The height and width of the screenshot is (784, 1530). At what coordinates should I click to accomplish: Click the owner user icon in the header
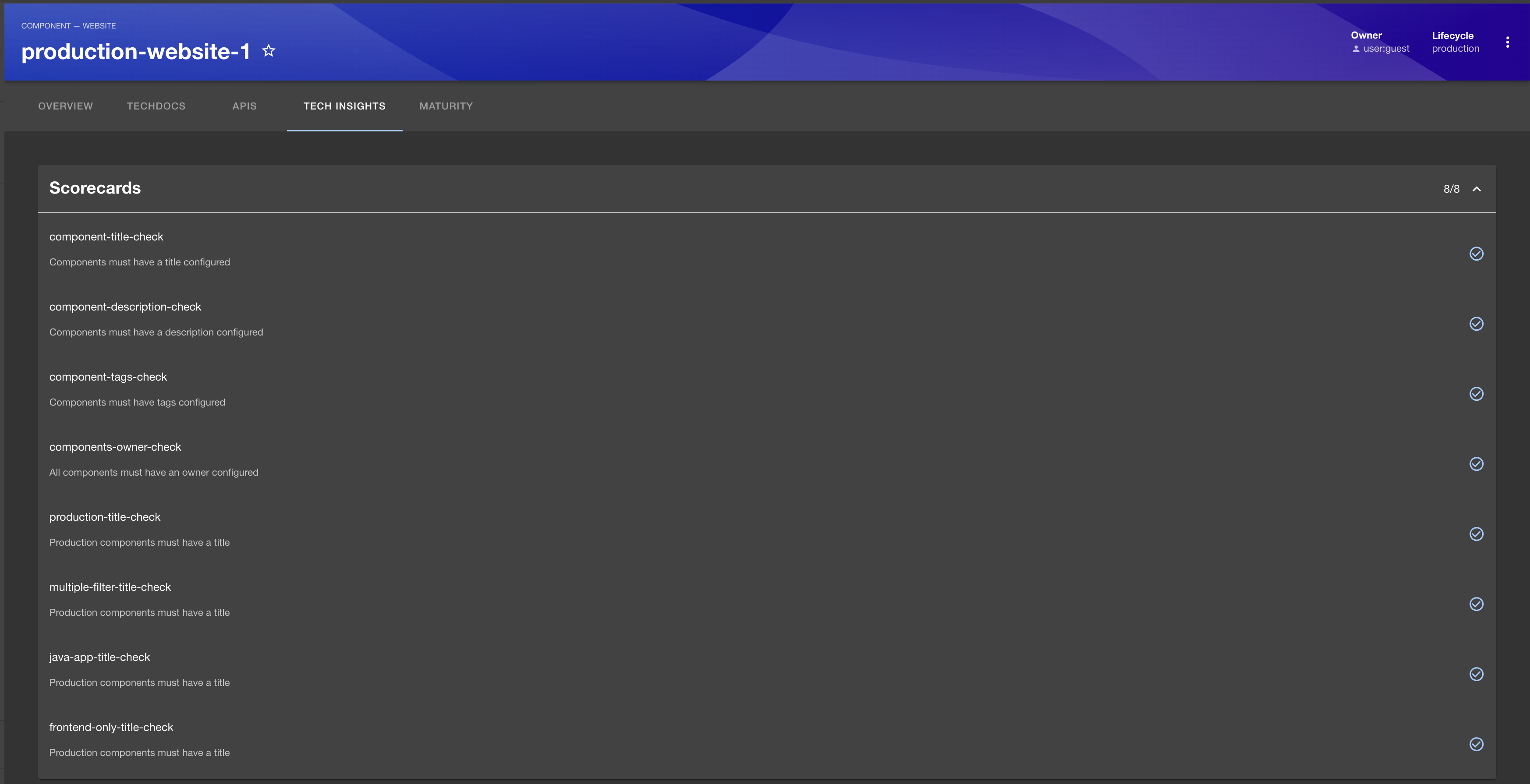[1357, 49]
